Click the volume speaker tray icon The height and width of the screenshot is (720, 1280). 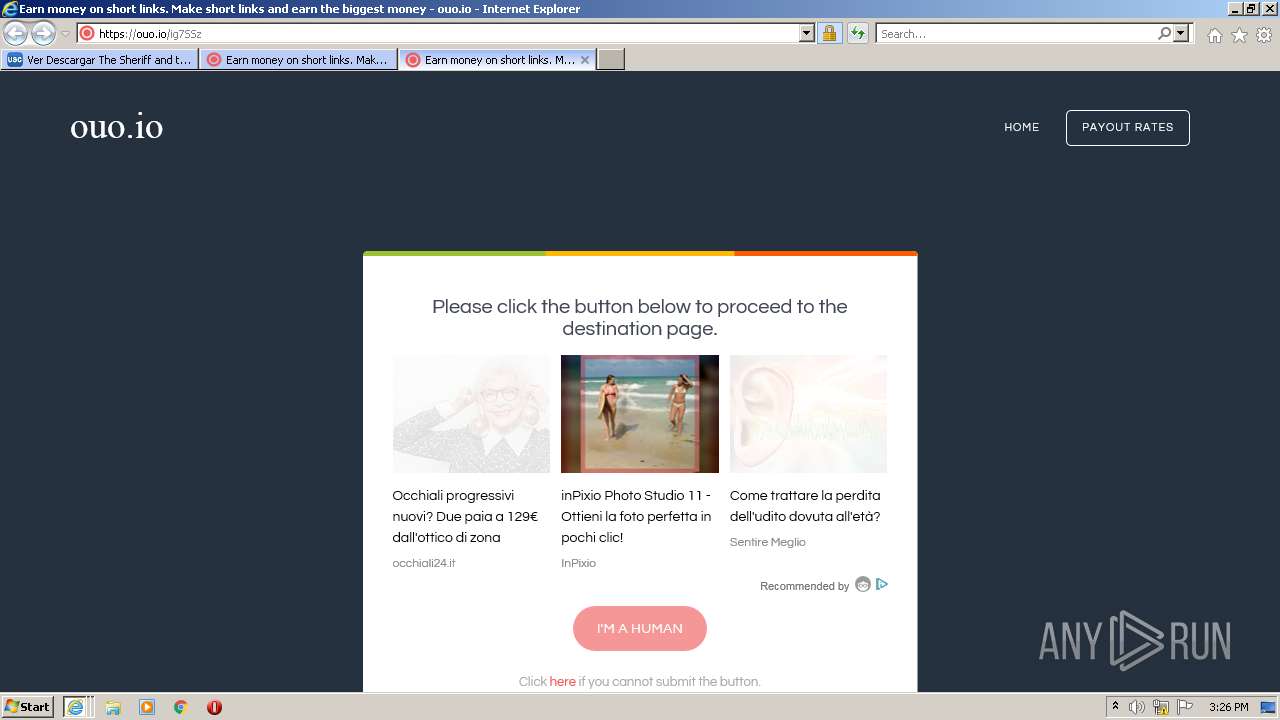pyautogui.click(x=1137, y=707)
